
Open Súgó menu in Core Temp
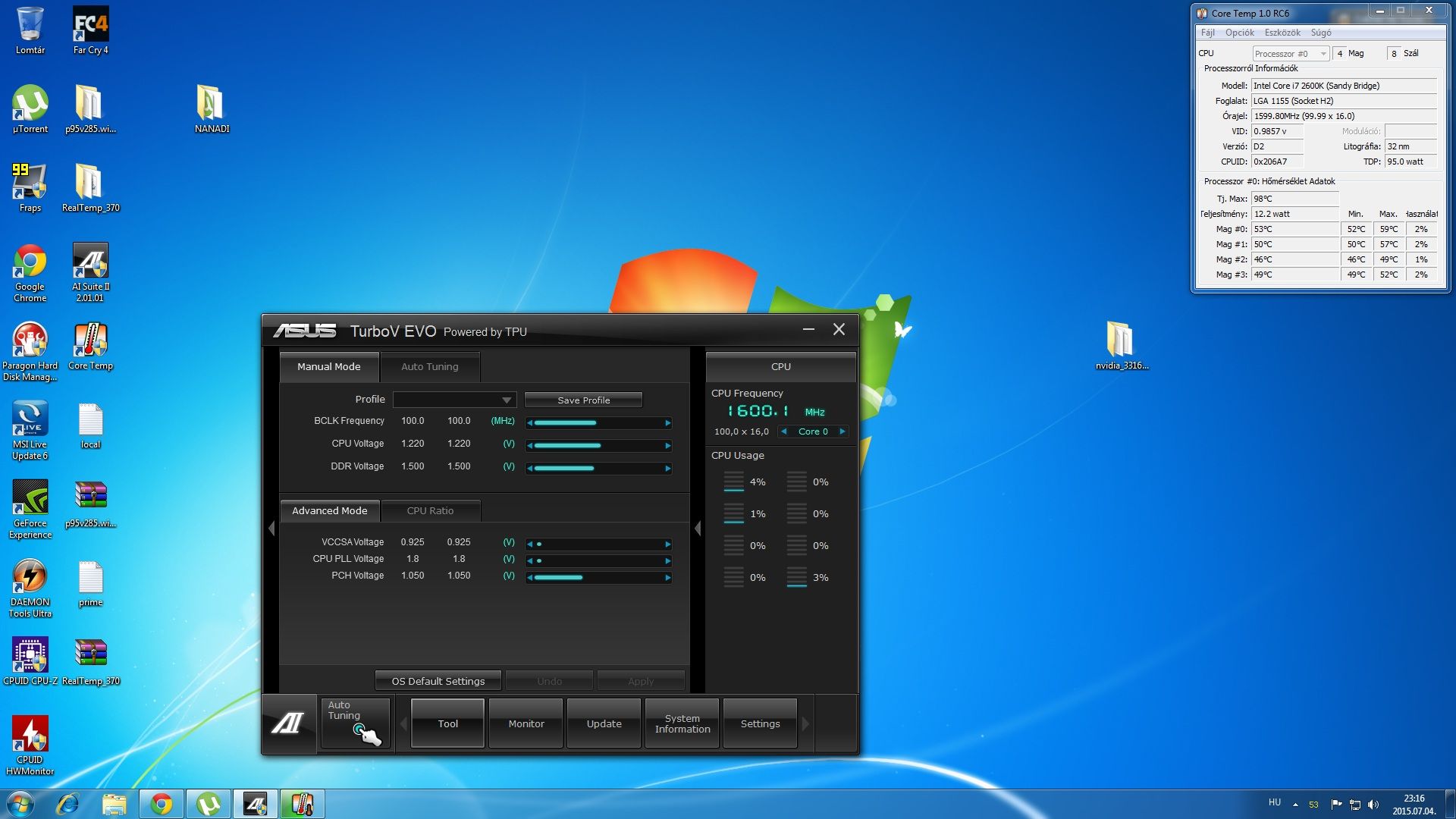[x=1321, y=33]
